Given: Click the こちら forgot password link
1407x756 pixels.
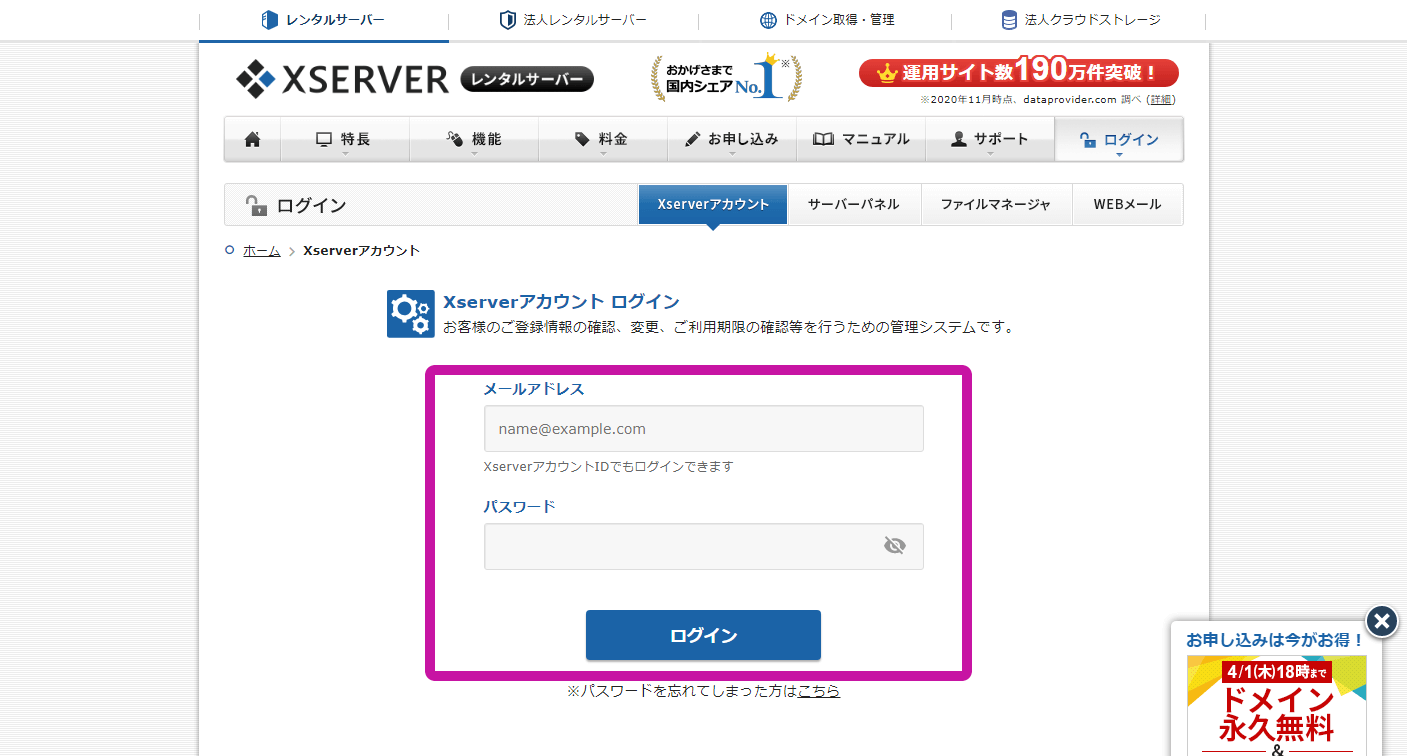Looking at the screenshot, I should [x=818, y=691].
